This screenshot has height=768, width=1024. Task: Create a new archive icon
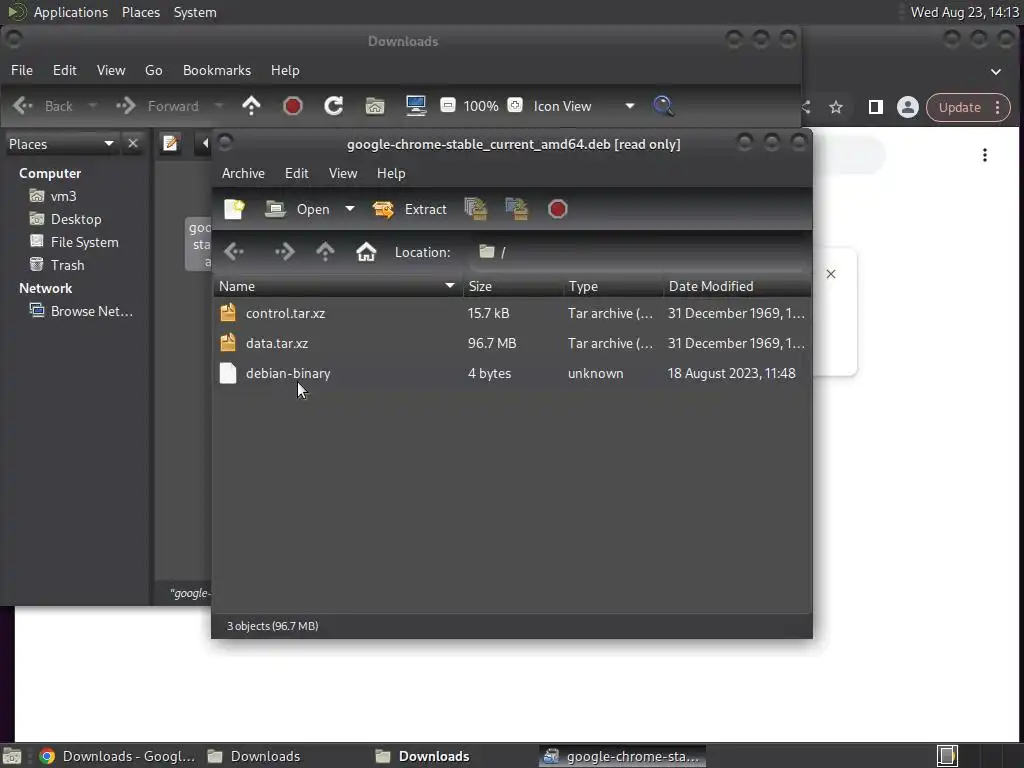tap(234, 209)
